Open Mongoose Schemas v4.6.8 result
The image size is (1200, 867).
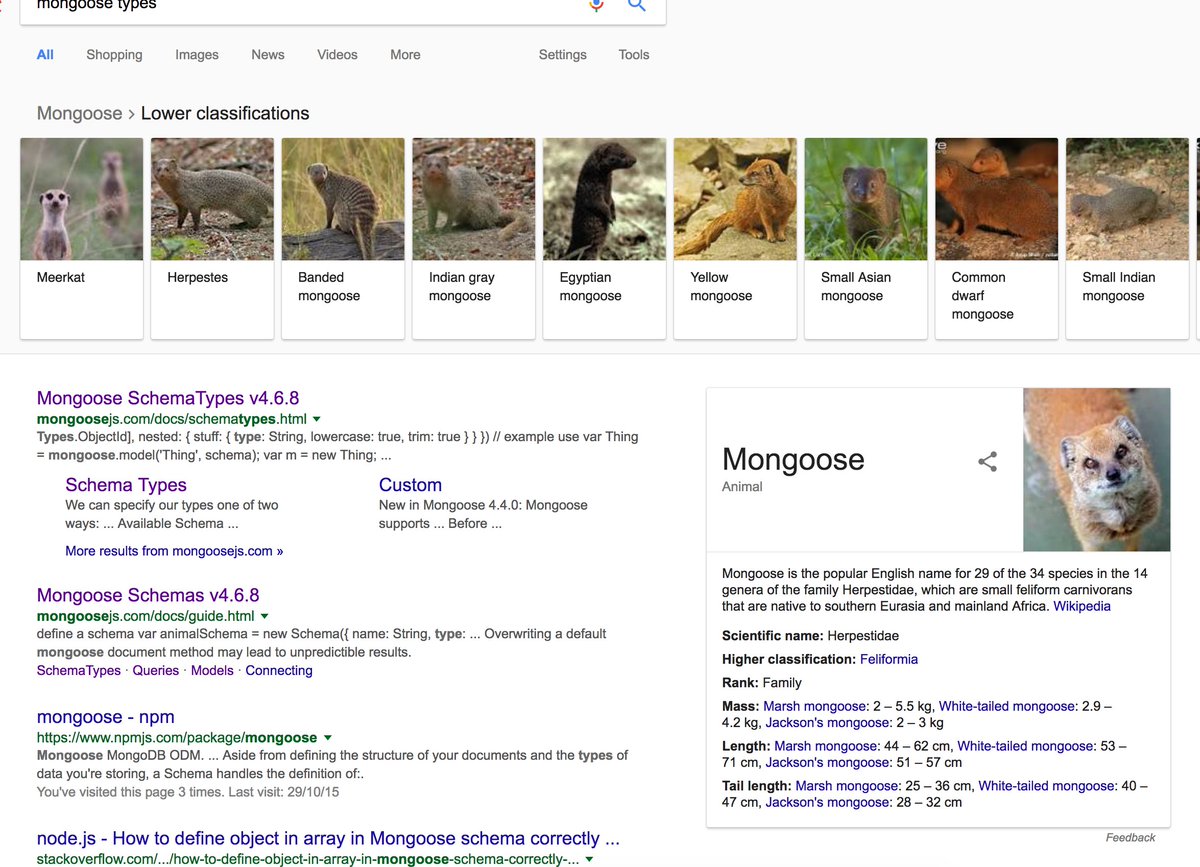click(x=148, y=595)
